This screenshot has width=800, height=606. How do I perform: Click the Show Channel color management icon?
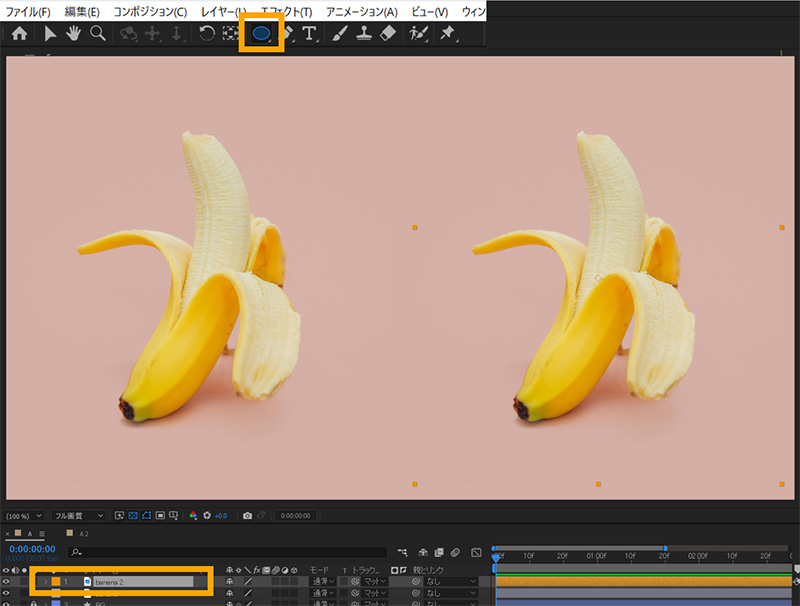click(x=193, y=516)
